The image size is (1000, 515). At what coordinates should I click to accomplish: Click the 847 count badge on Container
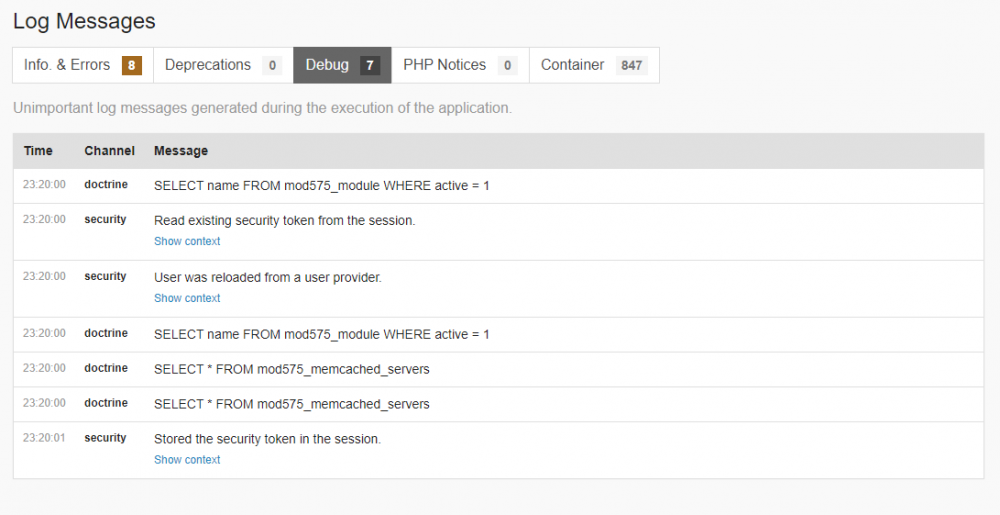coord(631,66)
